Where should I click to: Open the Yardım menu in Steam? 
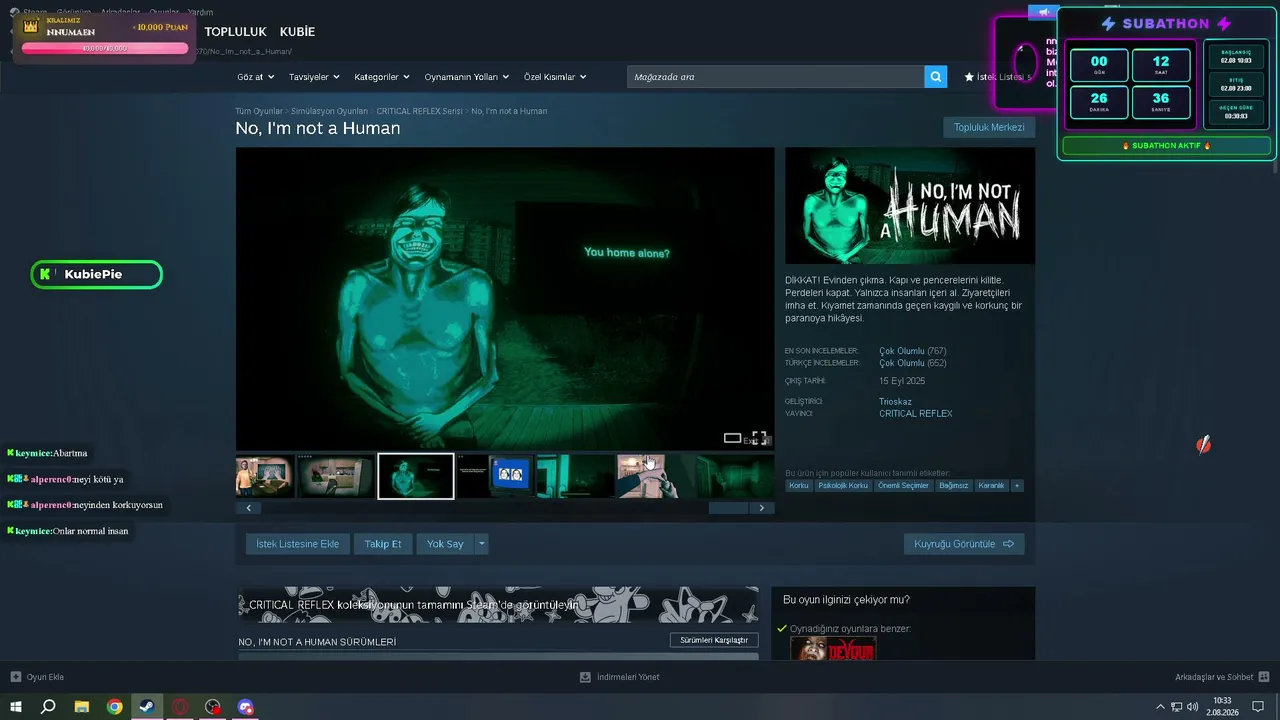coord(200,12)
